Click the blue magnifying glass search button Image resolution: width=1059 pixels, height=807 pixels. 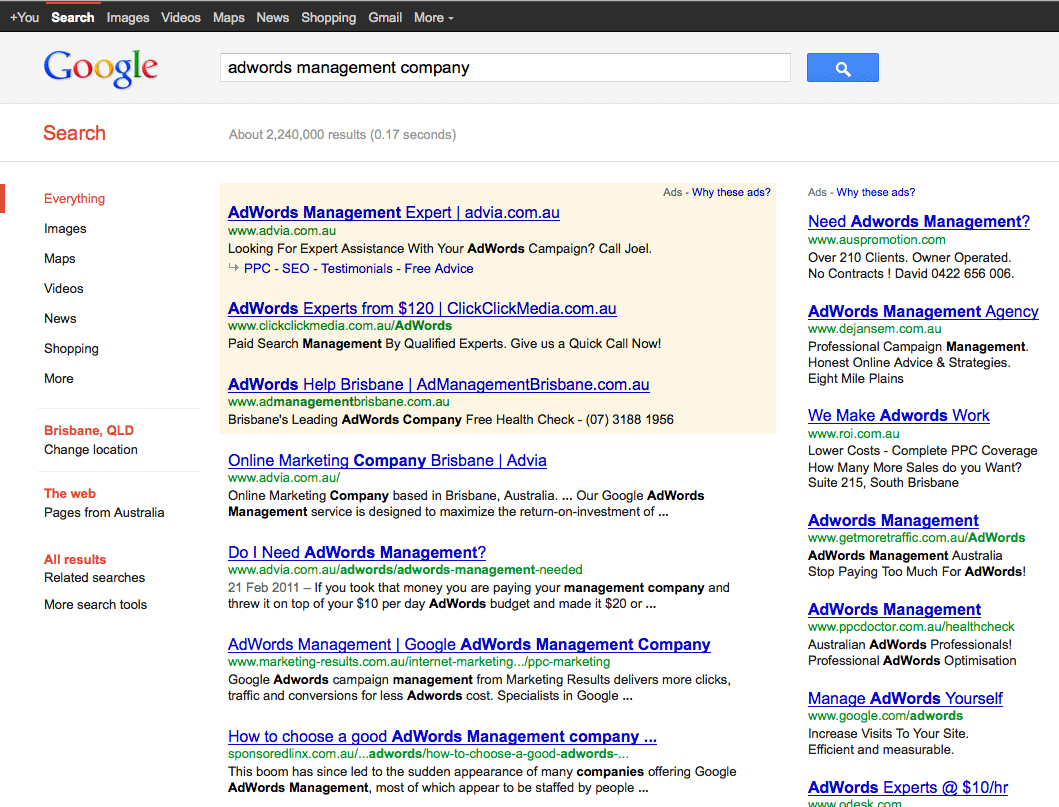click(x=842, y=68)
